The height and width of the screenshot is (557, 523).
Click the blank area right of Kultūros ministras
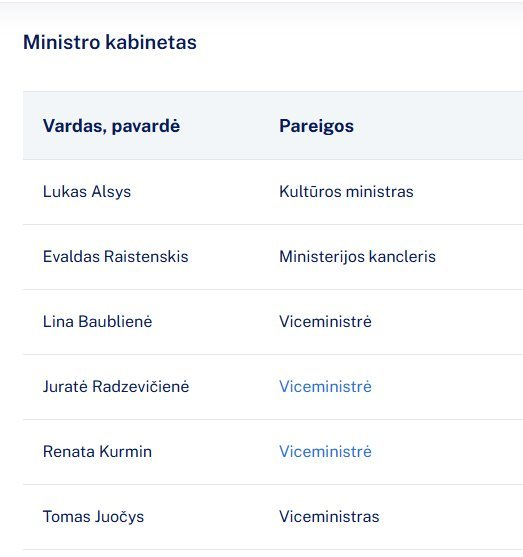pos(469,192)
